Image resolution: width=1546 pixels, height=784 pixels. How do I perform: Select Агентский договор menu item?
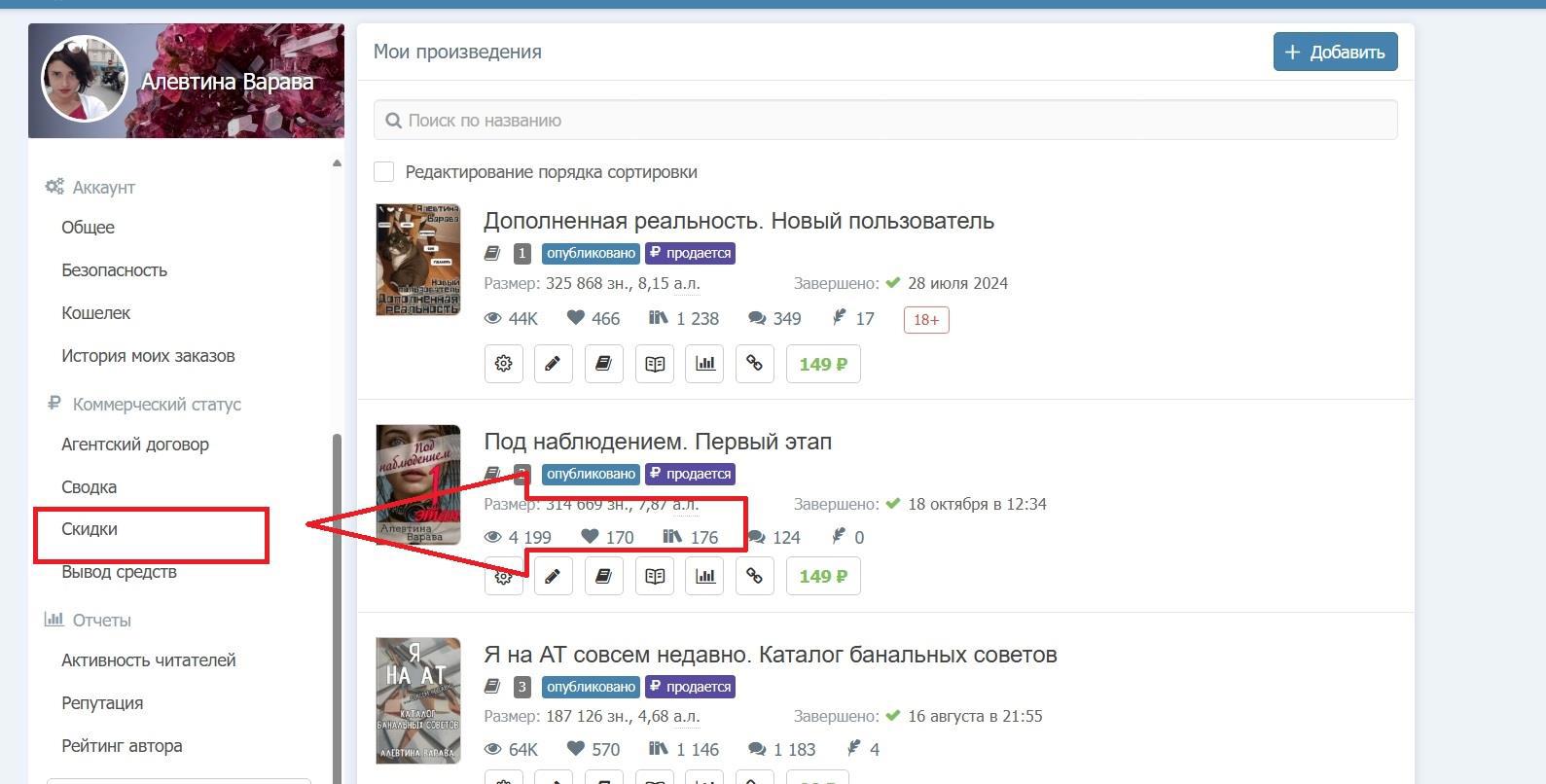(x=135, y=445)
